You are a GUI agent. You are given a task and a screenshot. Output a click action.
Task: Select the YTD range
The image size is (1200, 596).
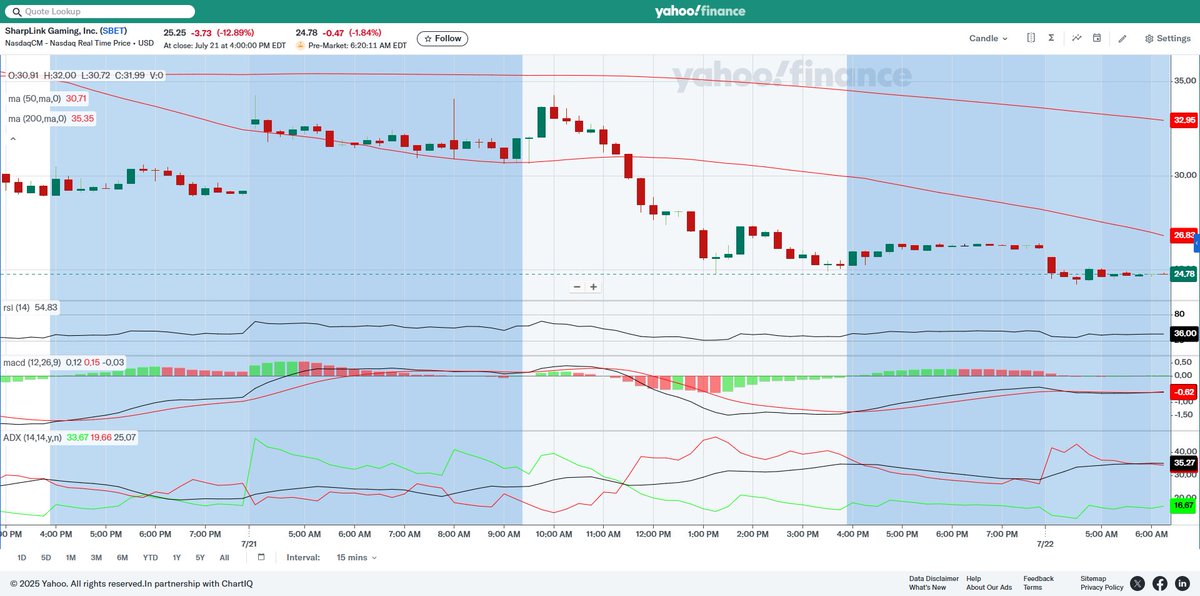point(150,557)
